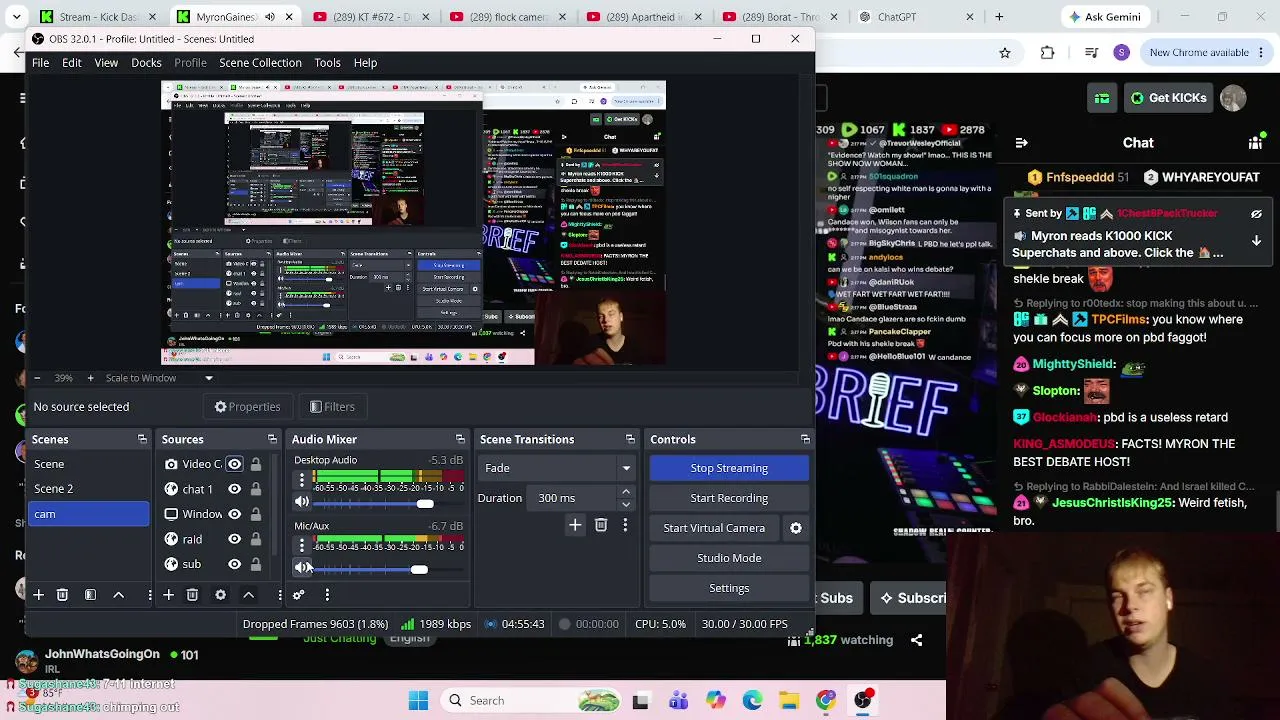Zoom in the preview with plus icon
The width and height of the screenshot is (1280, 720).
(x=90, y=378)
